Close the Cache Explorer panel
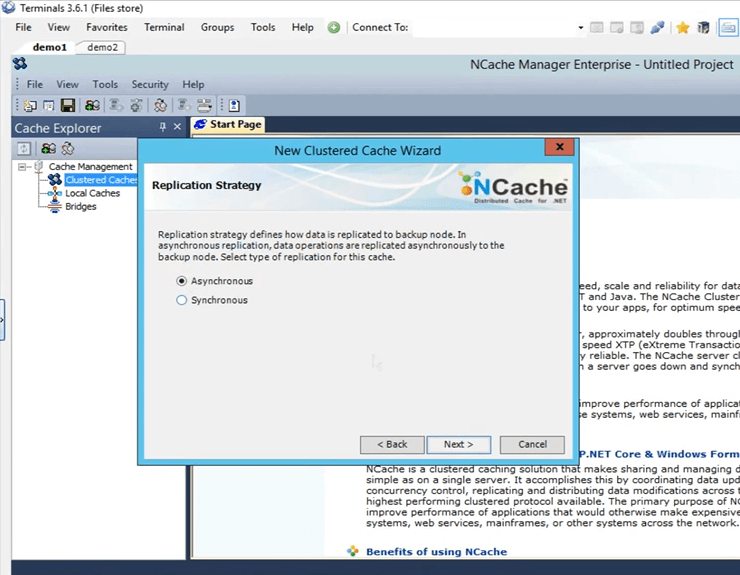The width and height of the screenshot is (740, 575). [177, 127]
